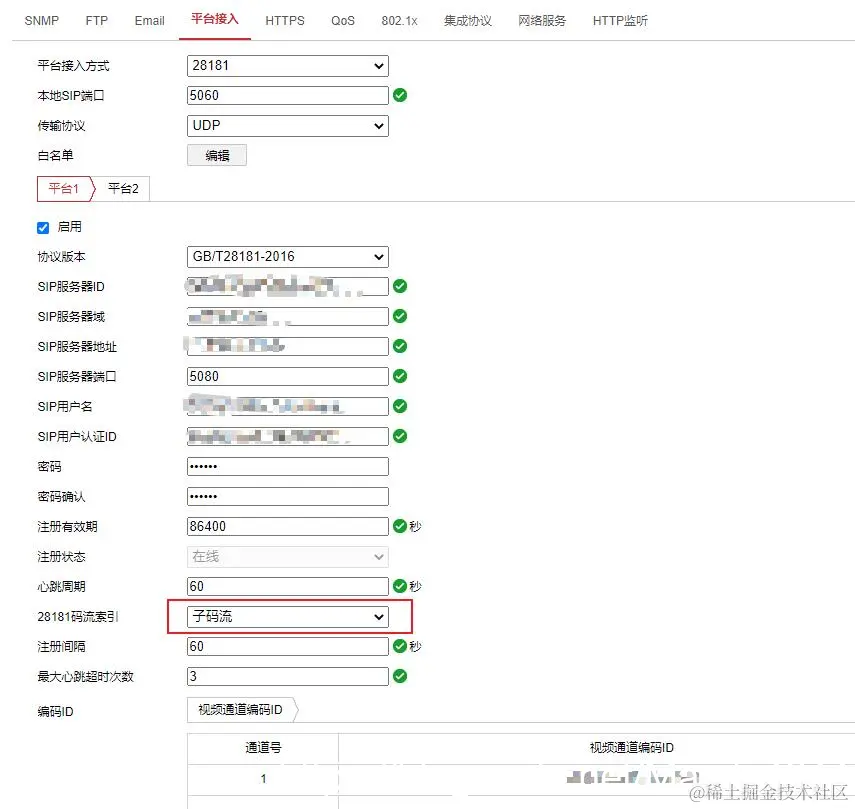Click the 视频通道编码ID button
Screen dimensions: 855x809
(242, 711)
